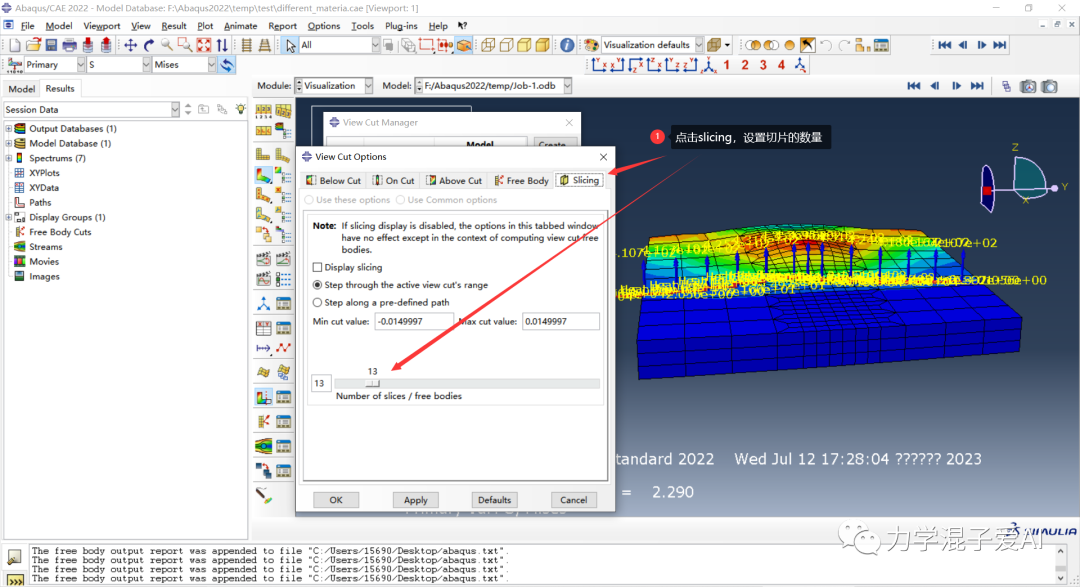Open the Model ODB file dropdown
Image resolution: width=1080 pixels, height=587 pixels.
pos(493,86)
